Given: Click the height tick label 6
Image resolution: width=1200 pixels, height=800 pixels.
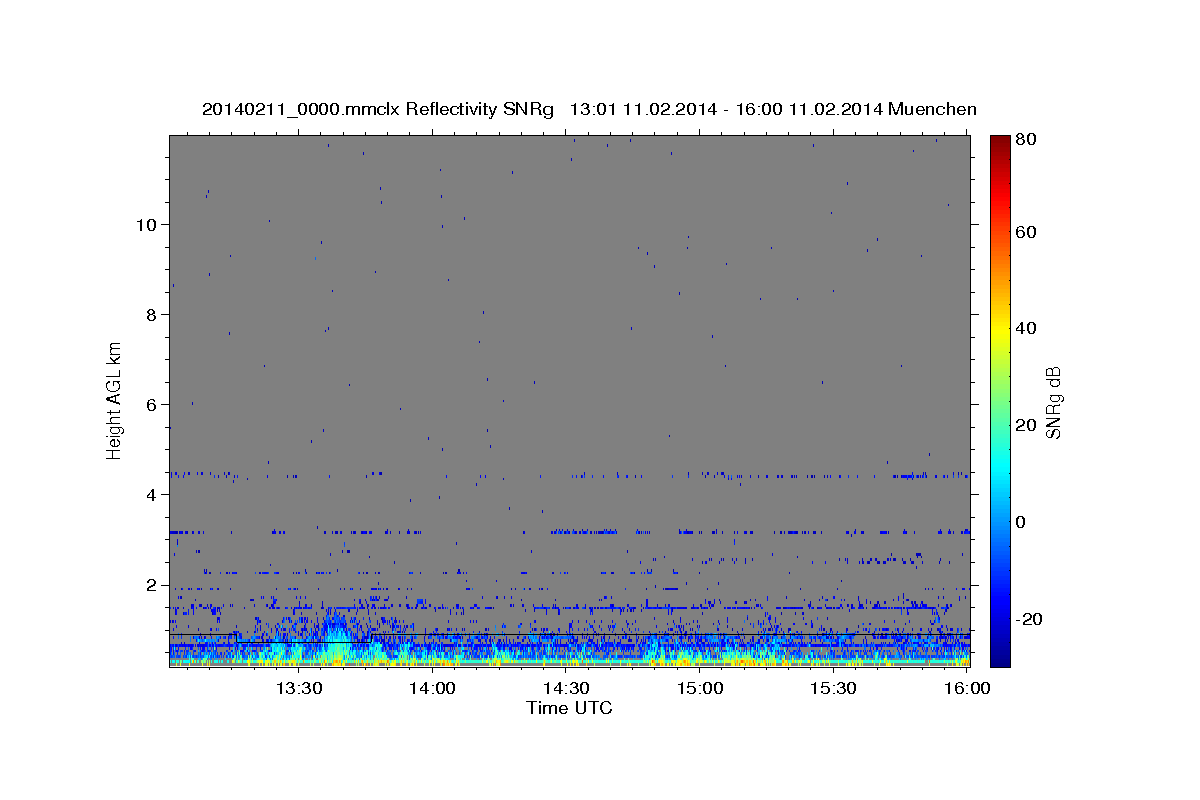Looking at the screenshot, I should click(x=151, y=404).
